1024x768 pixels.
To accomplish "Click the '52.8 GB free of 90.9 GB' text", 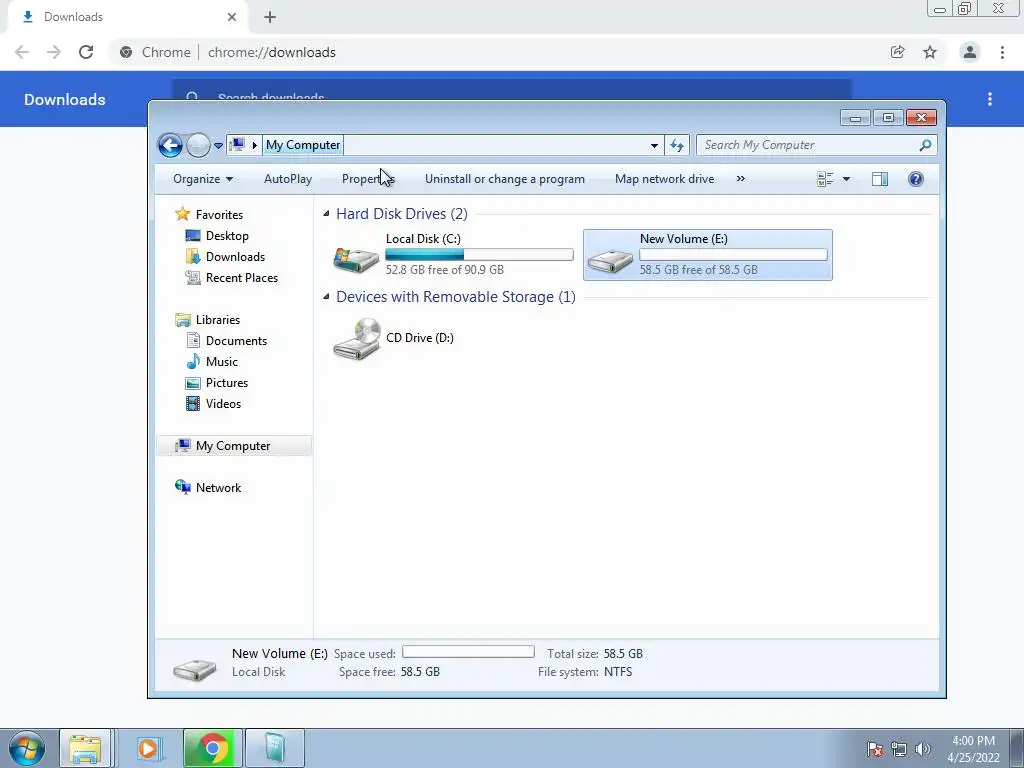I will click(x=445, y=270).
